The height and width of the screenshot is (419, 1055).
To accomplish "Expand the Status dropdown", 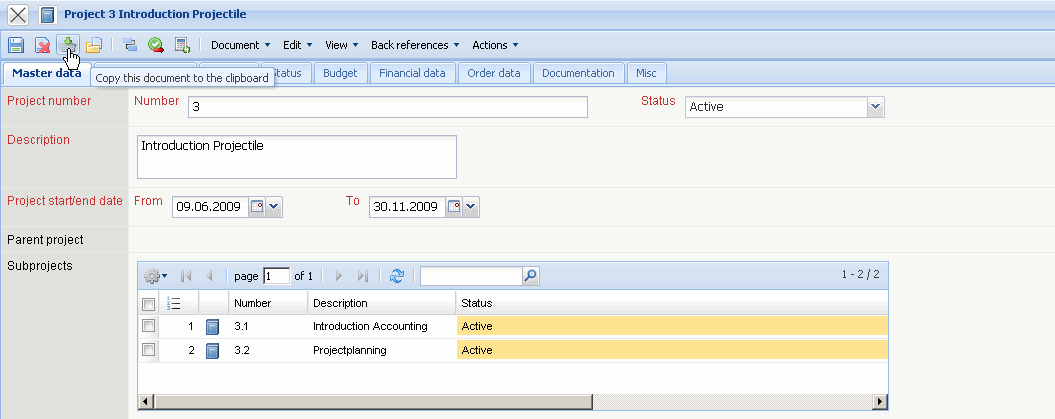I will tap(875, 107).
